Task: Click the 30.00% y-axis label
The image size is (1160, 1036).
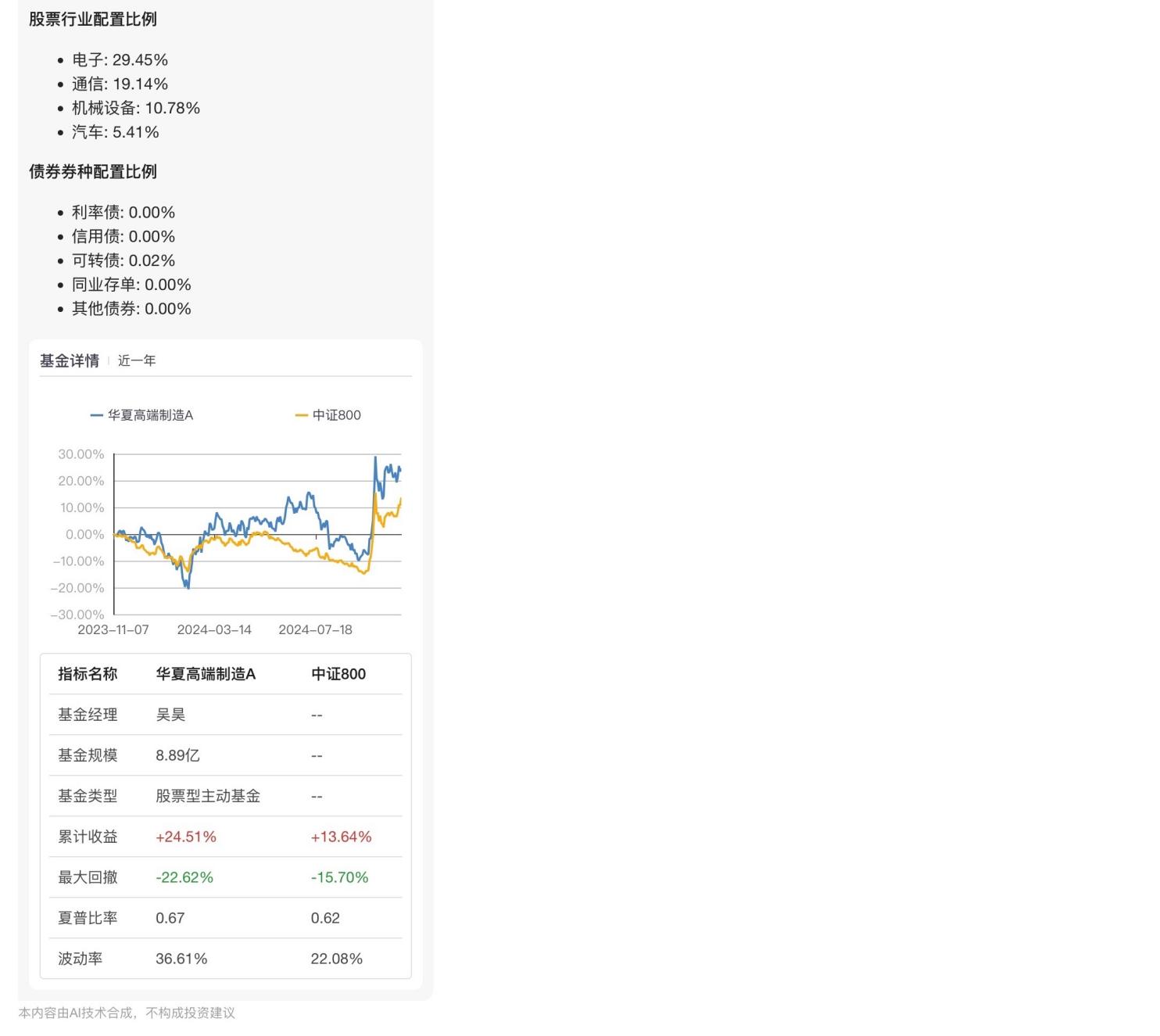Action: (x=81, y=454)
